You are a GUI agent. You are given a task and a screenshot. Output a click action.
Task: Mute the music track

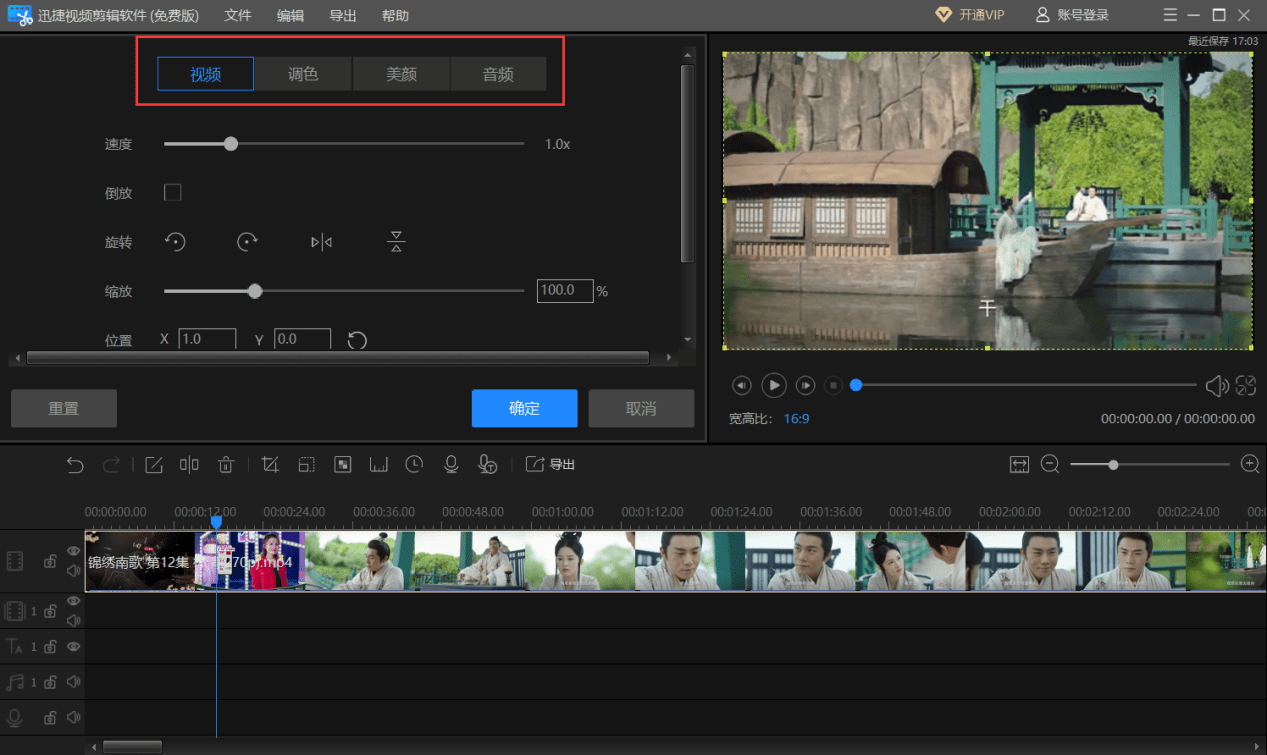pos(73,682)
